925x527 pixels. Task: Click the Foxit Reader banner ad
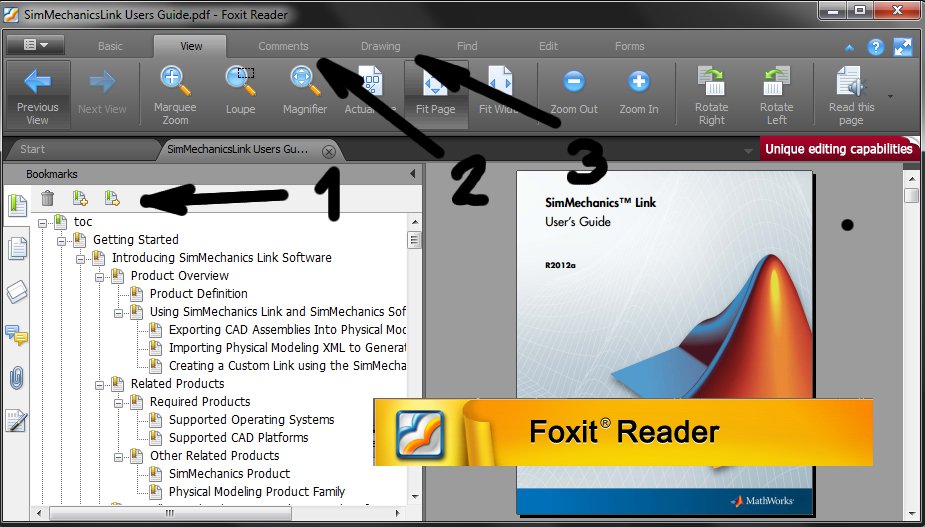point(623,432)
